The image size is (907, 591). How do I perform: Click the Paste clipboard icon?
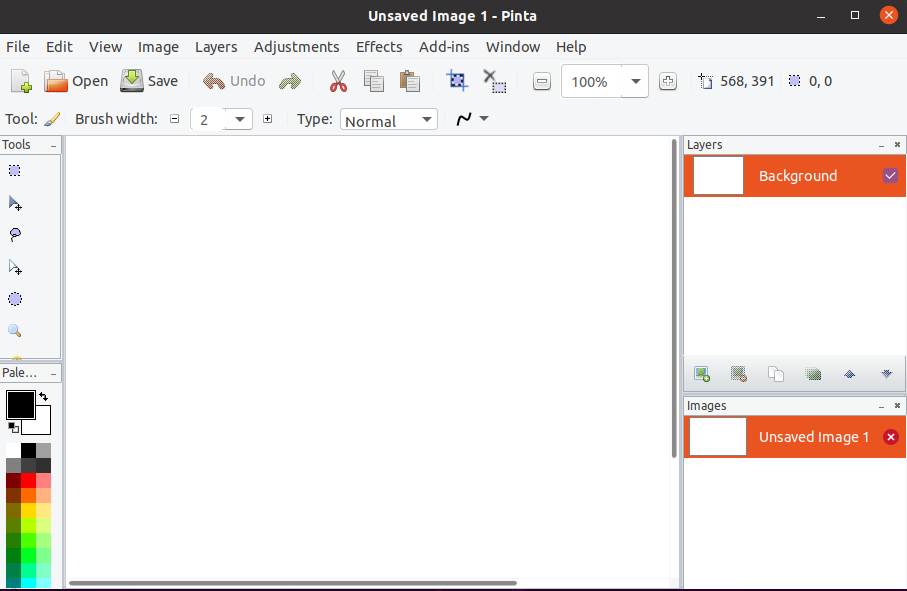(410, 81)
